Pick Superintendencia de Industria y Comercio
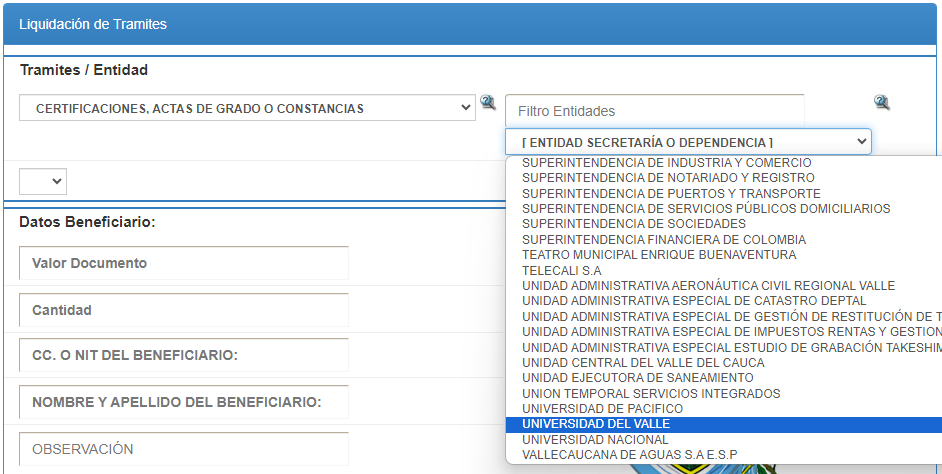Viewport: 942px width, 474px height. pyautogui.click(x=666, y=162)
